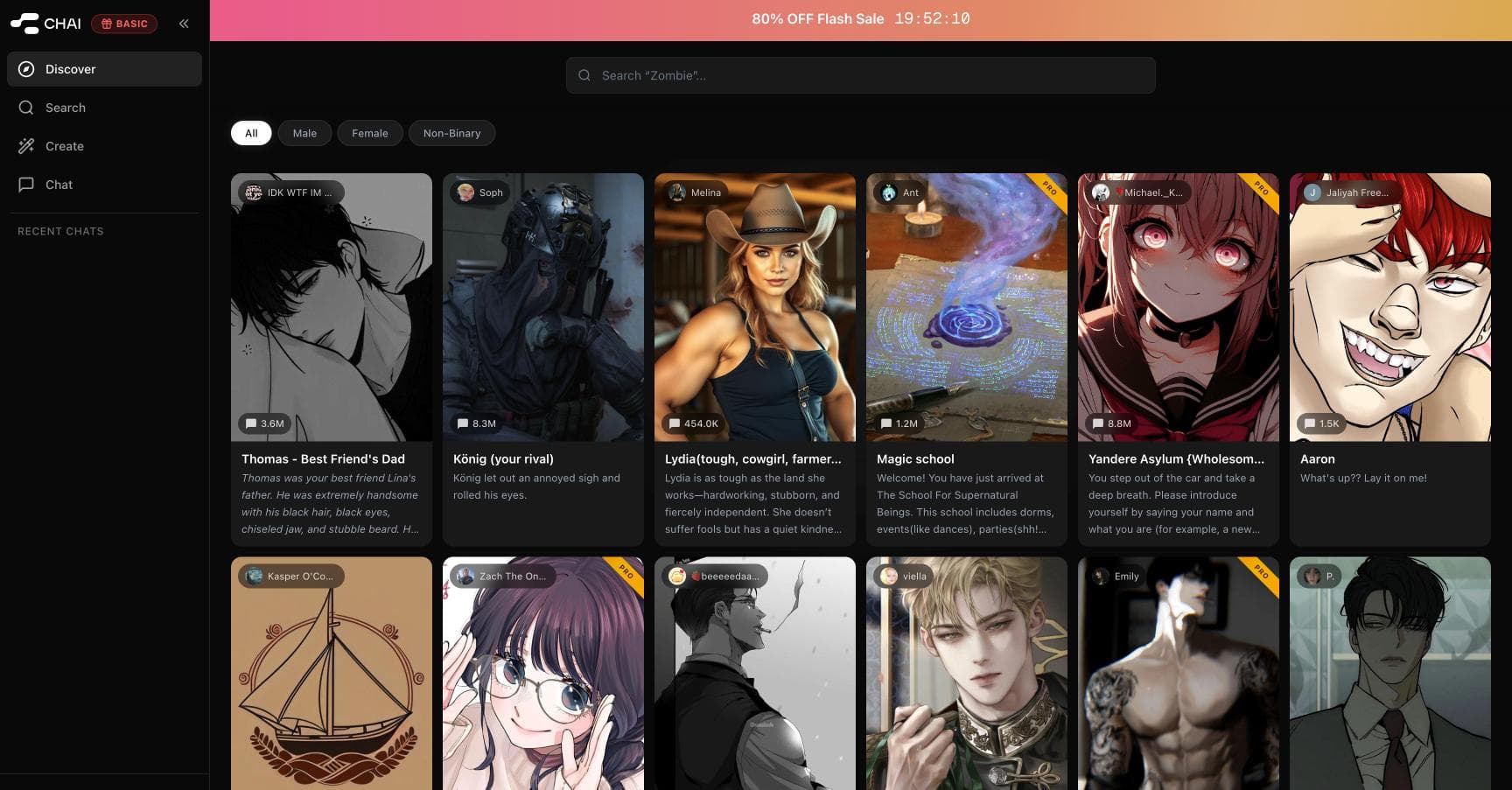Click the Chat bubble icon in sidebar
The width and height of the screenshot is (1512, 790).
[26, 185]
